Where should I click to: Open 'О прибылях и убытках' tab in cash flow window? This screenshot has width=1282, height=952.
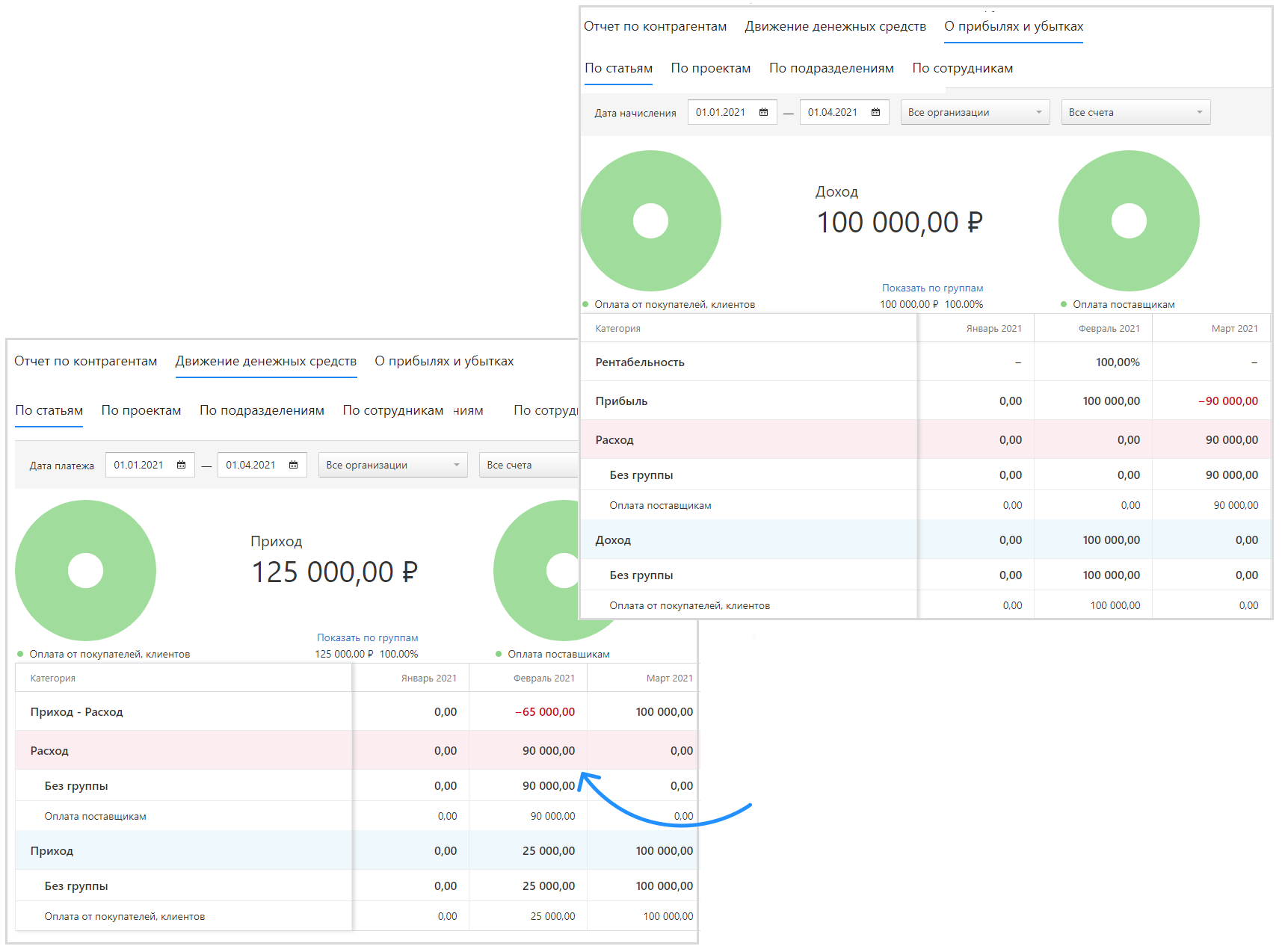click(444, 361)
